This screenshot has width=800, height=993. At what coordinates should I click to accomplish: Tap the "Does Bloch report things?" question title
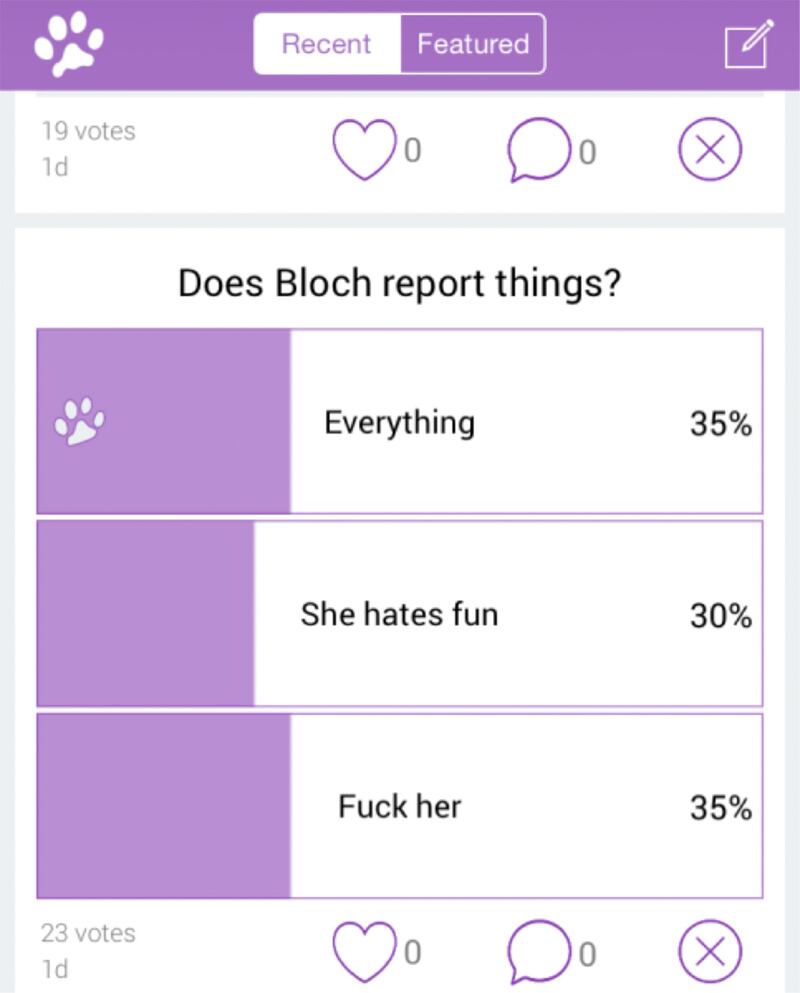[399, 284]
